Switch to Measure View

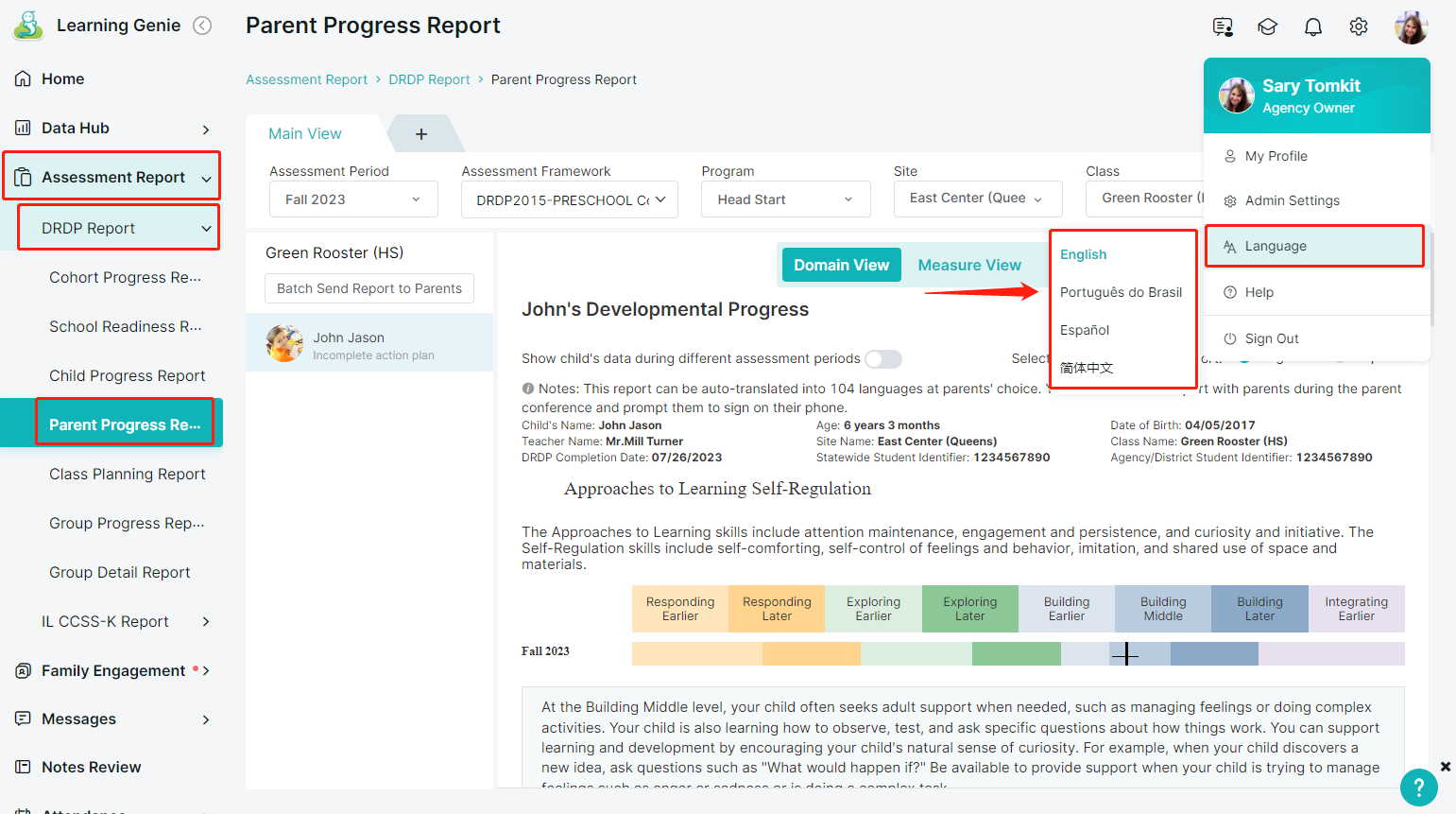[x=968, y=266]
